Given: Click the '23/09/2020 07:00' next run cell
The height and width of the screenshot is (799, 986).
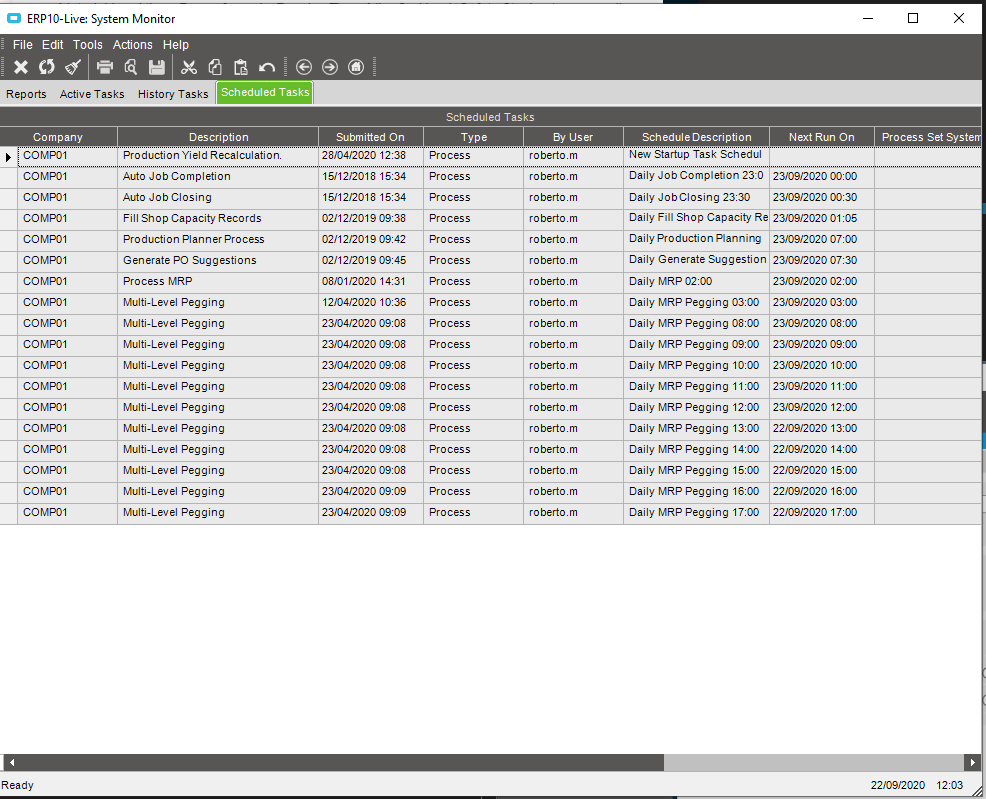Looking at the screenshot, I should [821, 240].
